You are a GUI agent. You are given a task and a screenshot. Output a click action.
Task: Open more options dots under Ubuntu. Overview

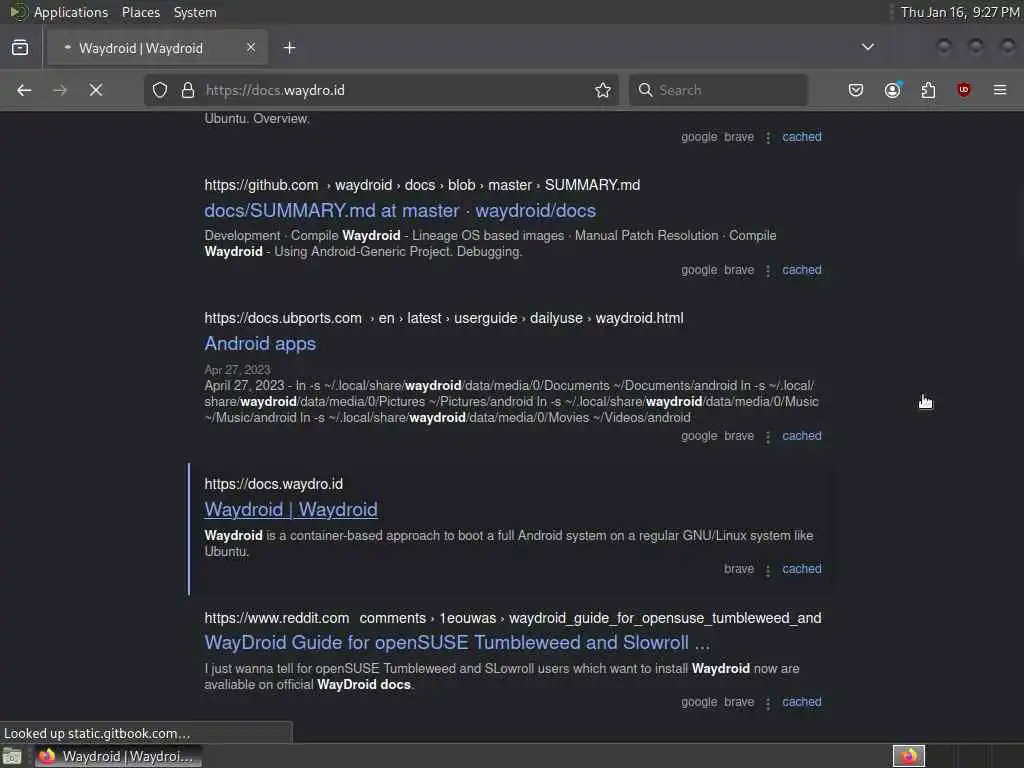(x=768, y=138)
